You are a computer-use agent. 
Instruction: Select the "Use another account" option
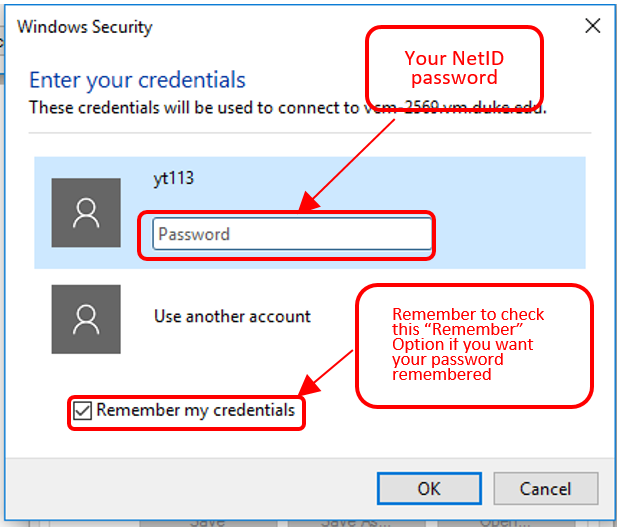click(x=232, y=316)
